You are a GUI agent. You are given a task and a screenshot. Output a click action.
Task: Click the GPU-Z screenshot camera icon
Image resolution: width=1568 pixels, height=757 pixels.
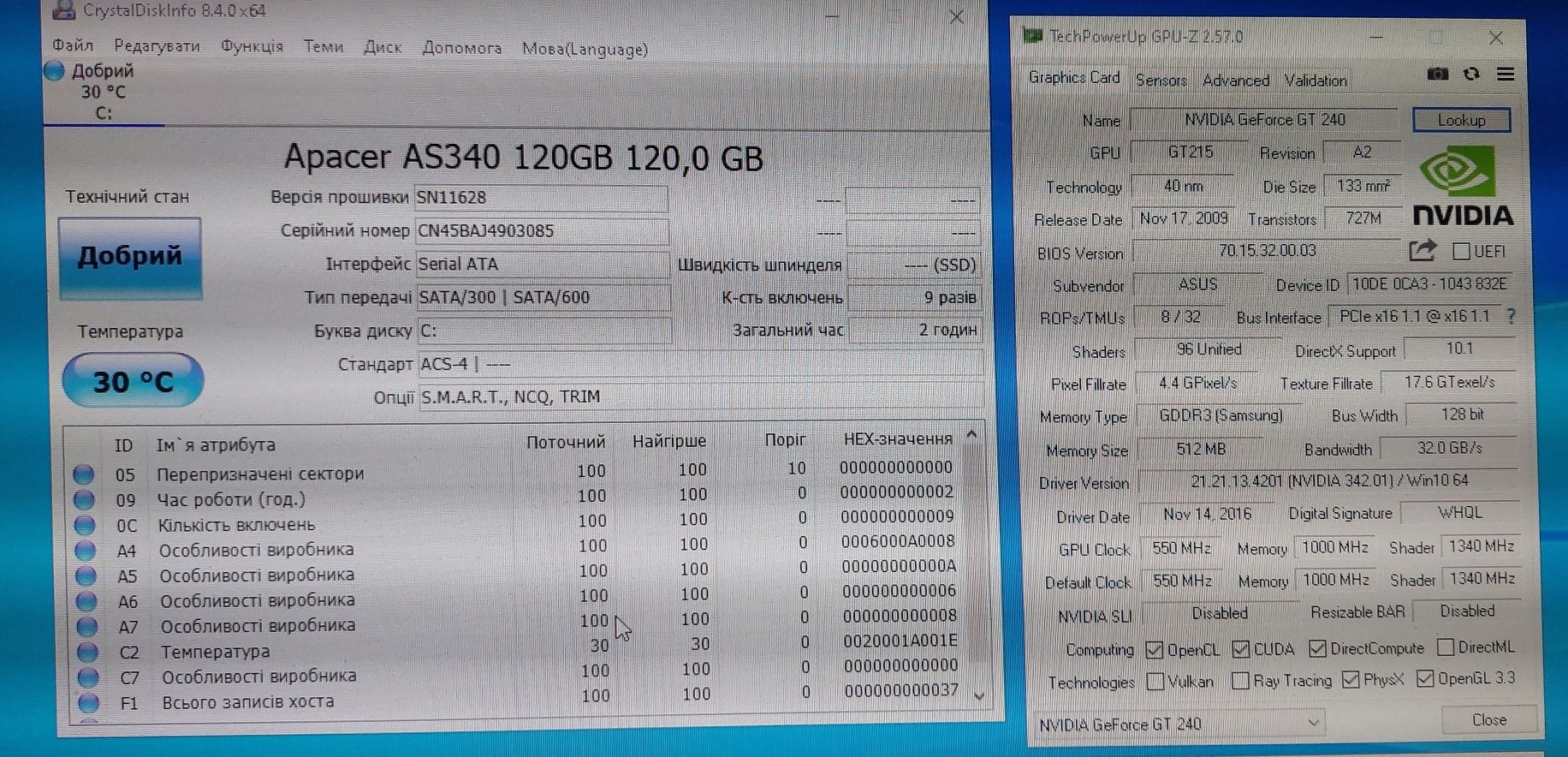pyautogui.click(x=1438, y=75)
